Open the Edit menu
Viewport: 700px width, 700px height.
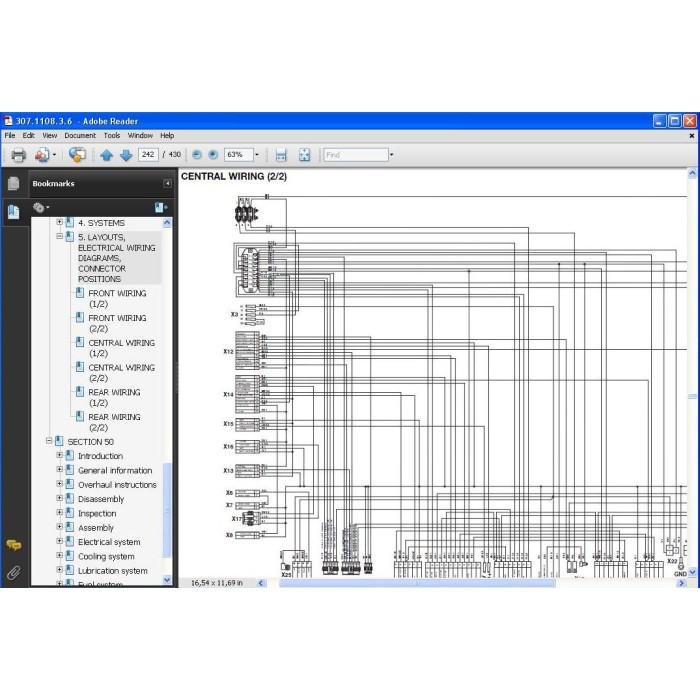(29, 135)
